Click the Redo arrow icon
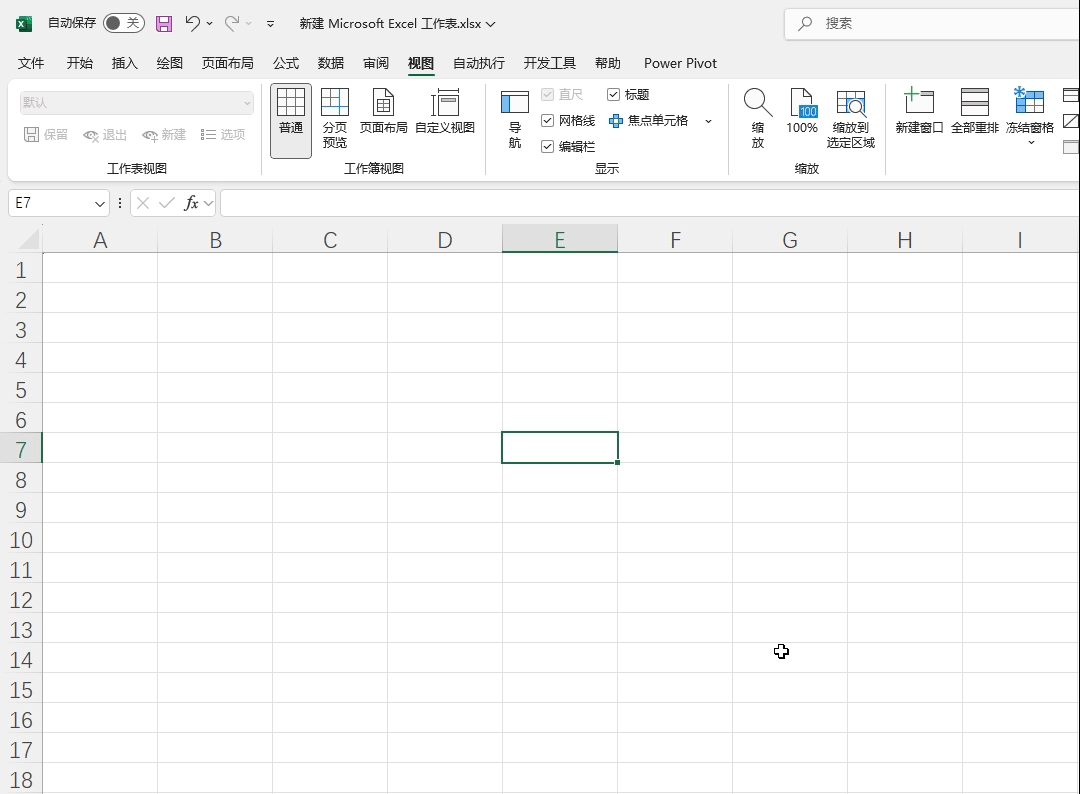This screenshot has height=794, width=1080. [232, 23]
